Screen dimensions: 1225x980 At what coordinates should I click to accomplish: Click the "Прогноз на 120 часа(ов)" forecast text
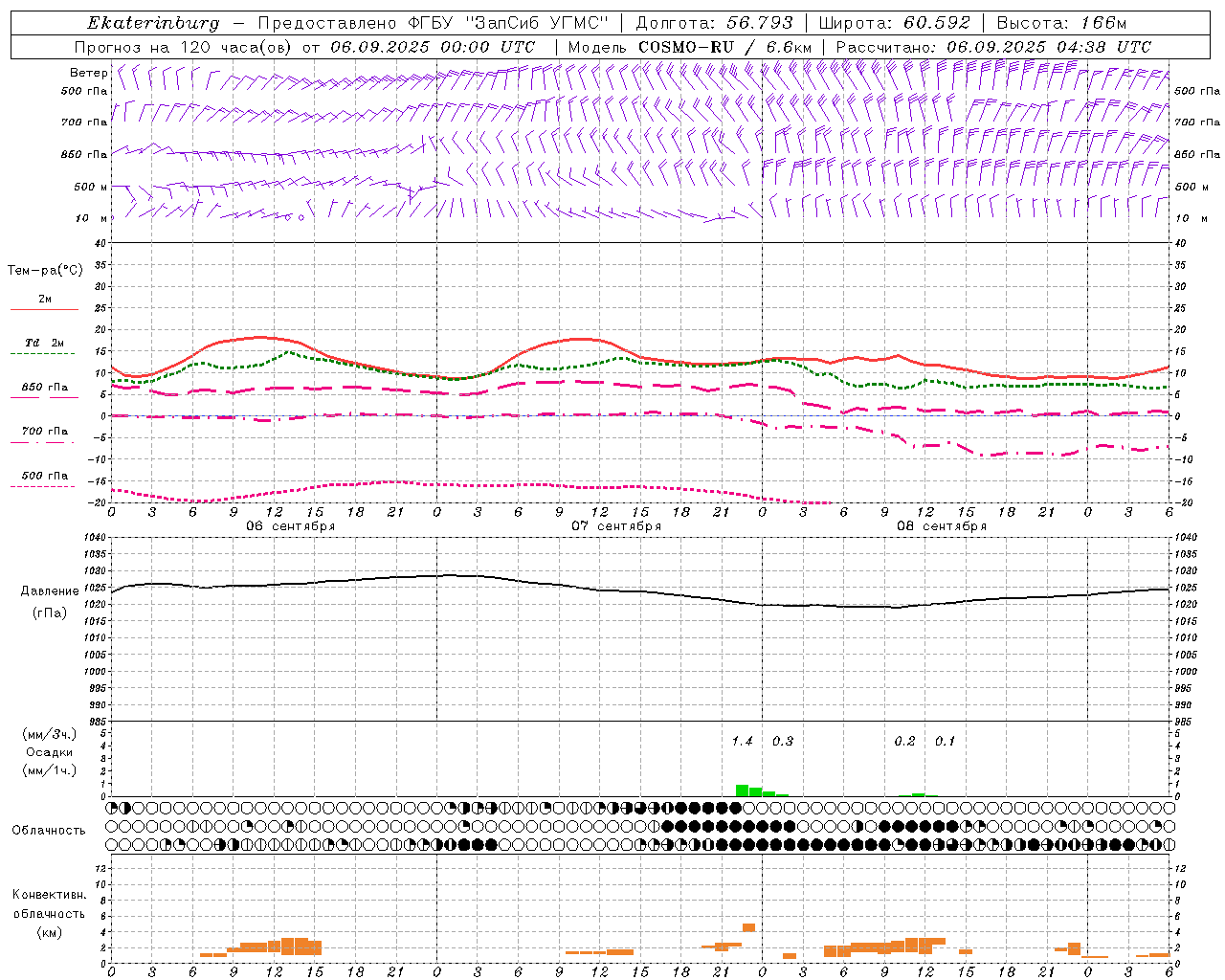pos(185,47)
